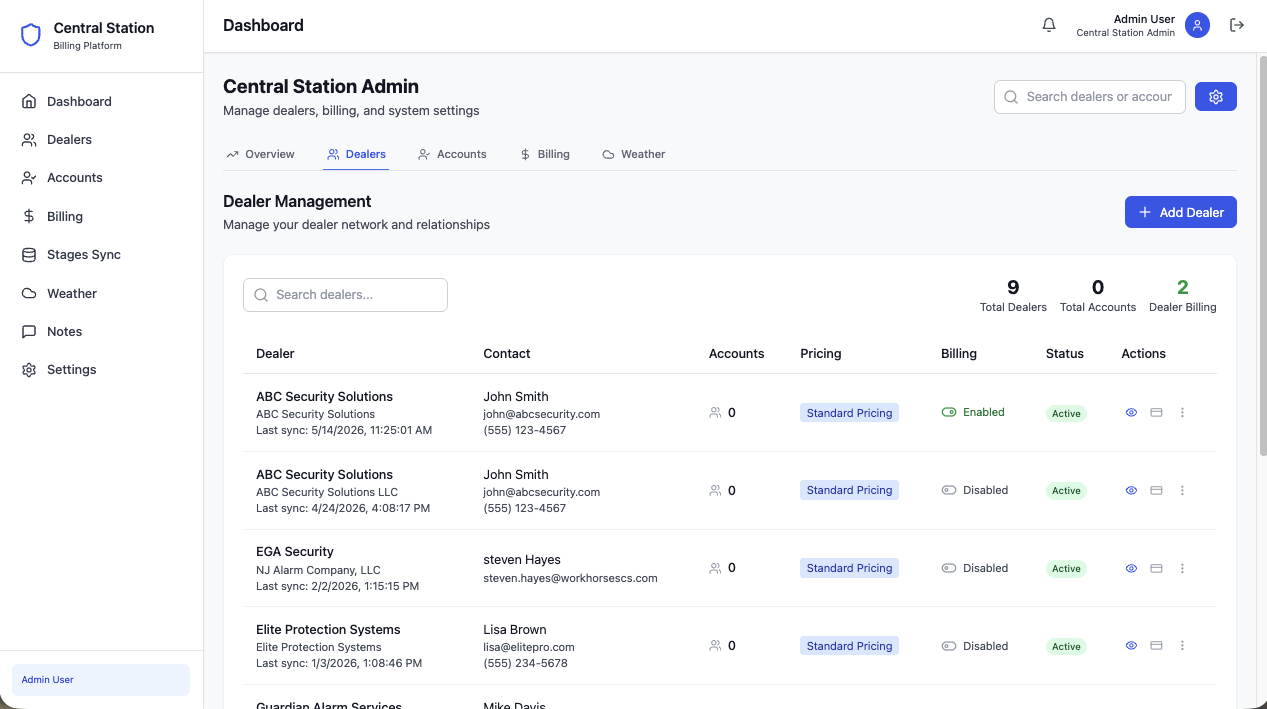Screen dimensions: 1267x709
Task: Open more options for Elite Protection Systems
Action: (x=1182, y=646)
